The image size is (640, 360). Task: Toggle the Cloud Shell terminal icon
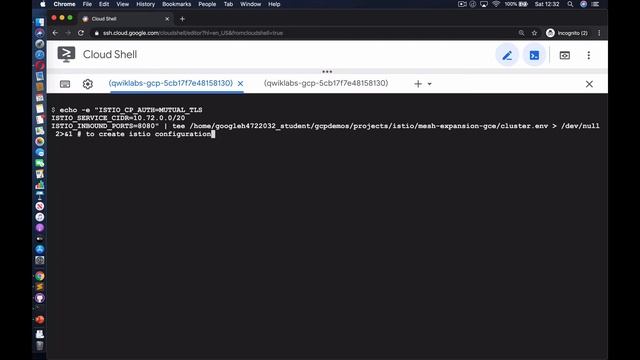(534, 55)
